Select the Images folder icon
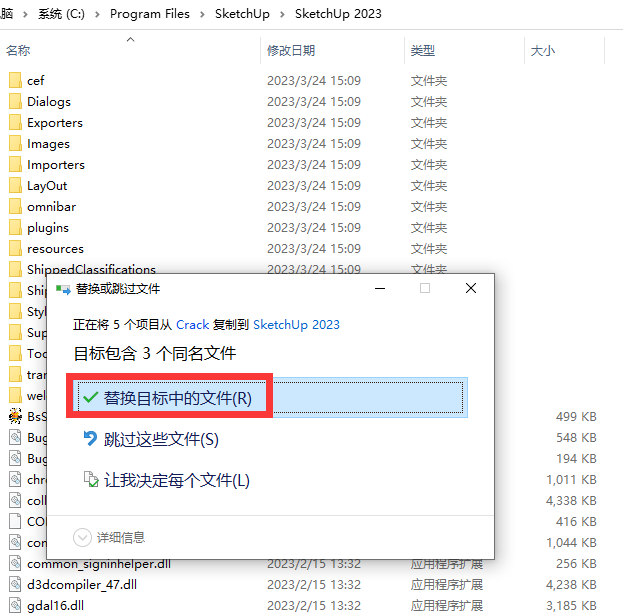Viewport: 623px width, 614px height. point(15,143)
